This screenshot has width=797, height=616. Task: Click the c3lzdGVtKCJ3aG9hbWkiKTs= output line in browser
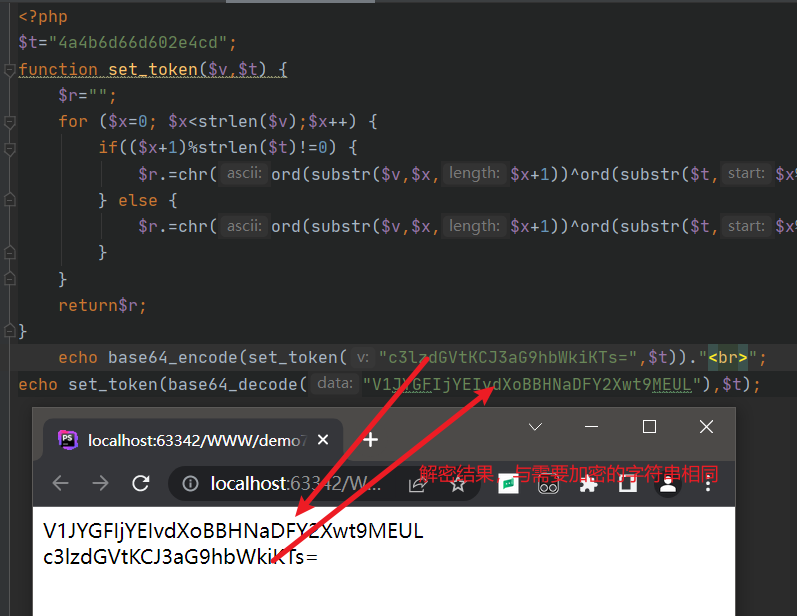180,558
